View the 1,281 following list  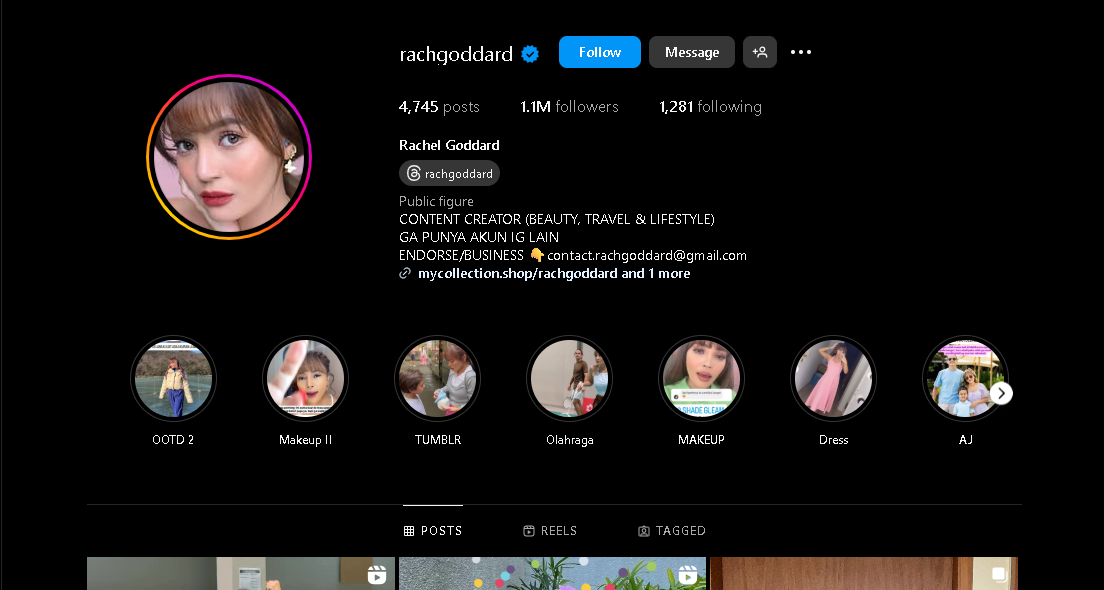coord(710,107)
